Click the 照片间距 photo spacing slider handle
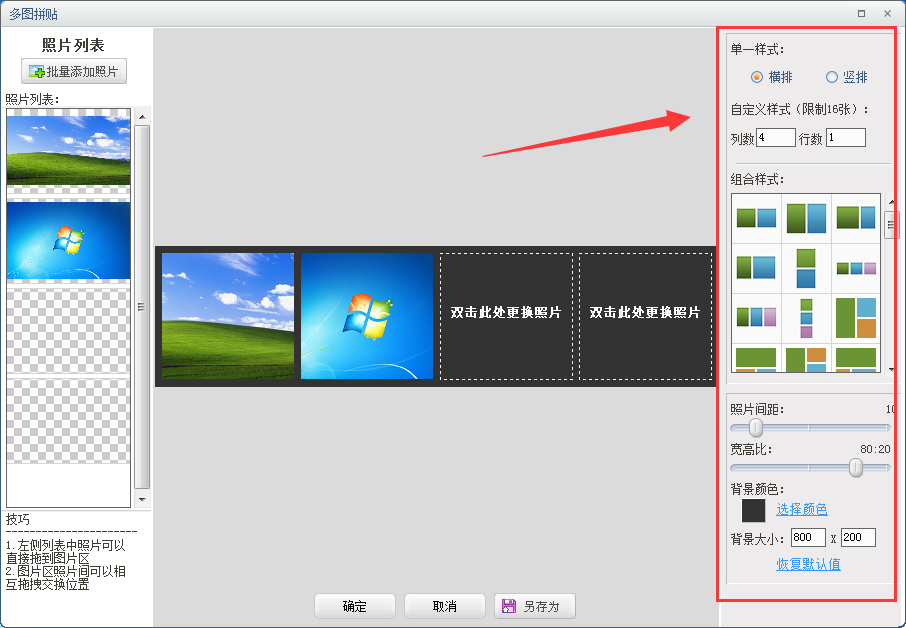906x628 pixels. coord(755,427)
